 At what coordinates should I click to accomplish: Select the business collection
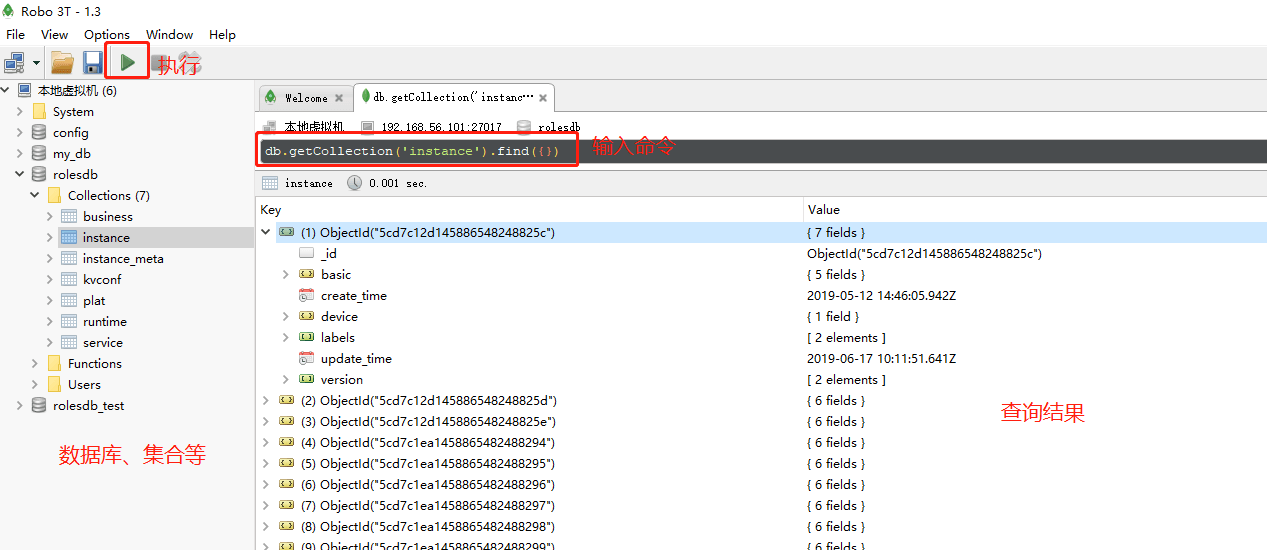[108, 216]
